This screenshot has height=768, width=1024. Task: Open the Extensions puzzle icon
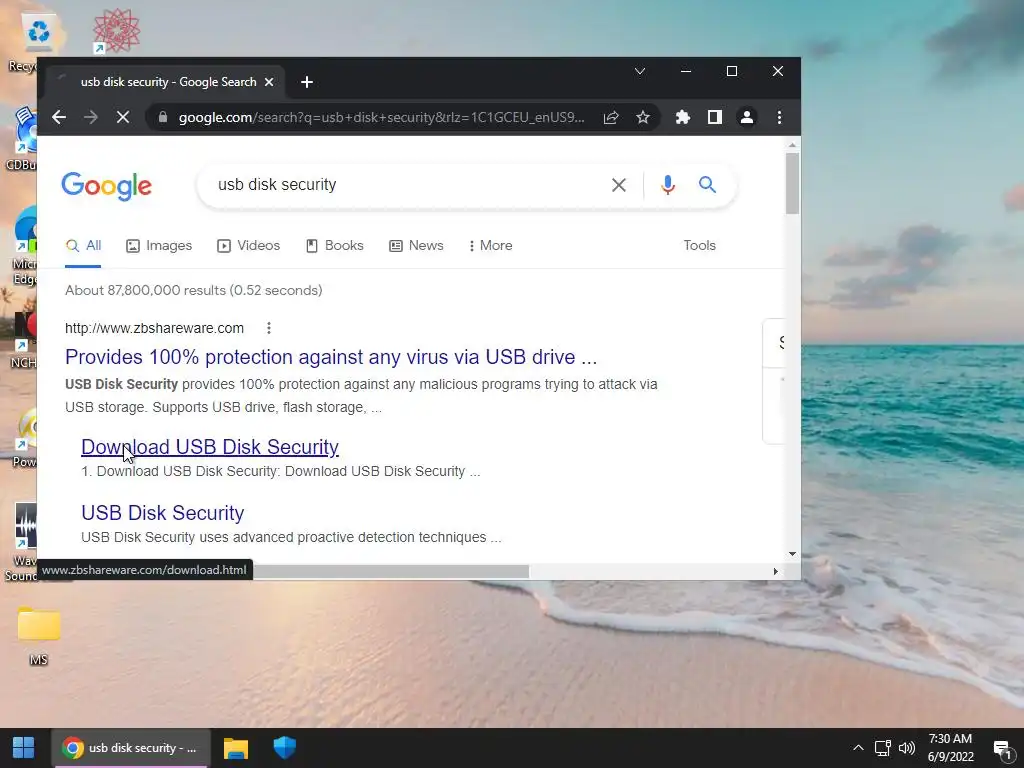tap(682, 118)
